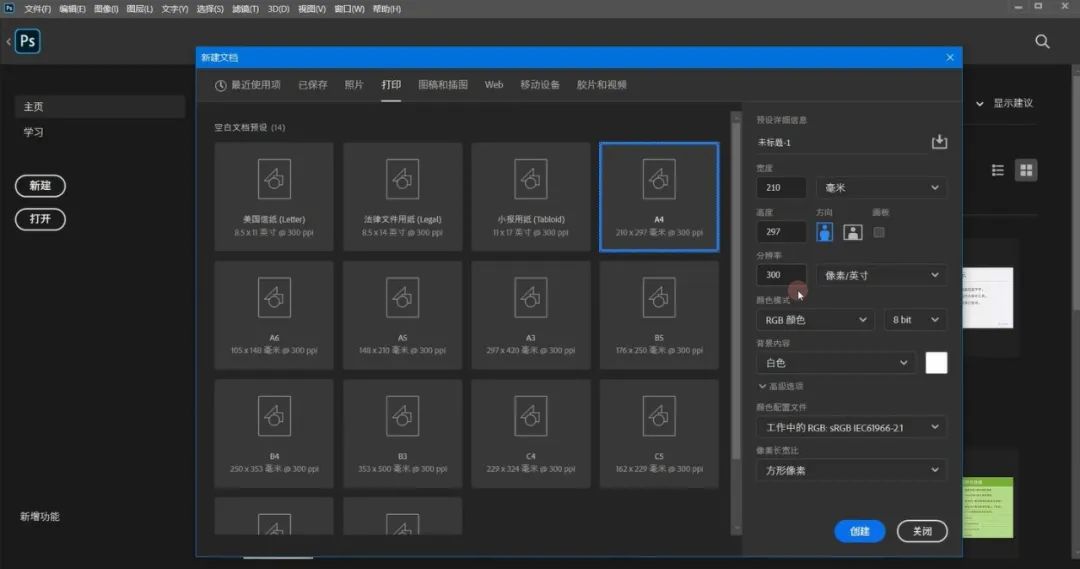Click the 新建 button on home screen
Viewport: 1080px width, 569px height.
[x=40, y=185]
